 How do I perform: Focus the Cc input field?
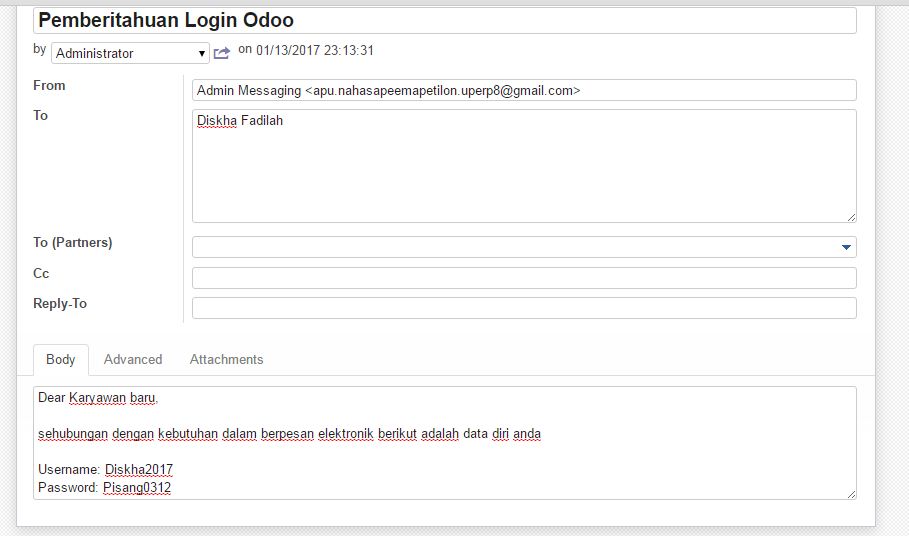[x=524, y=278]
